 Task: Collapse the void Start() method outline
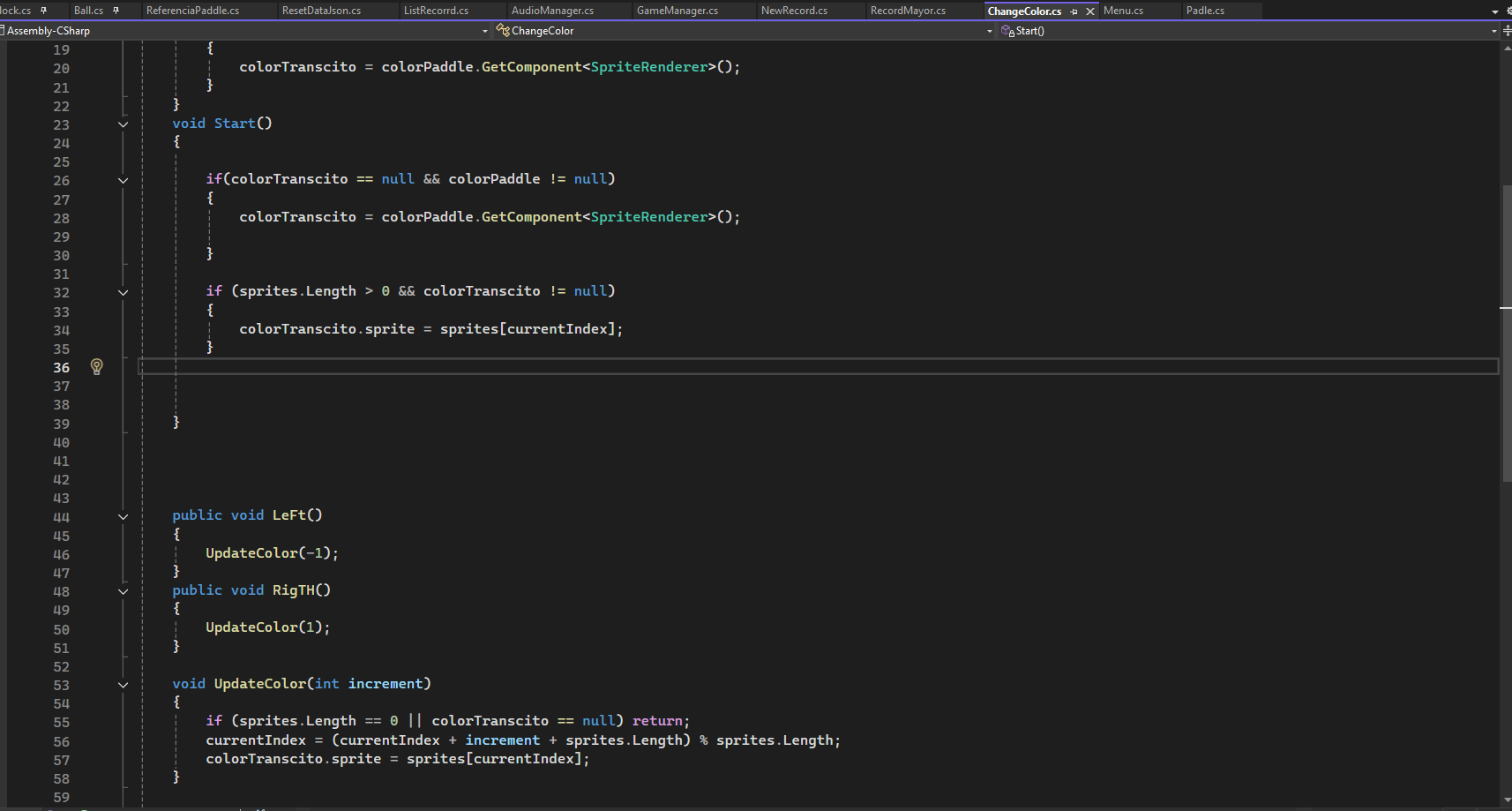point(123,124)
